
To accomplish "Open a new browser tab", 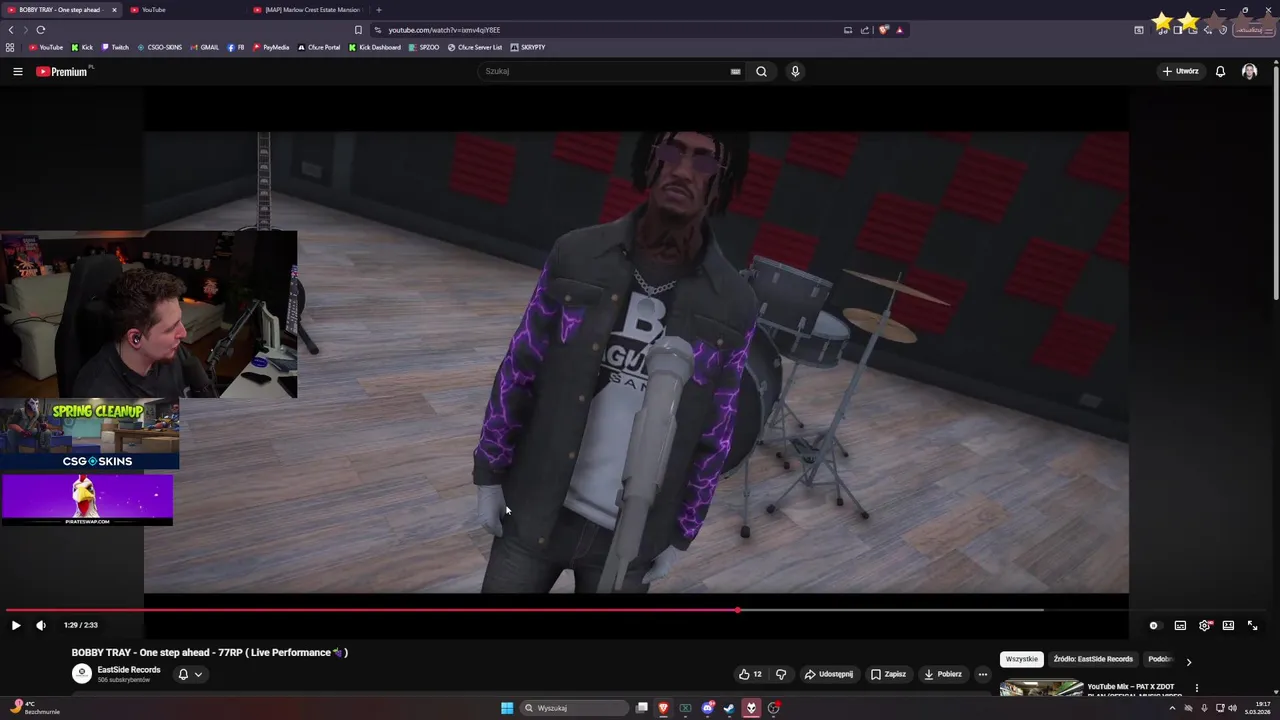I will click(378, 10).
